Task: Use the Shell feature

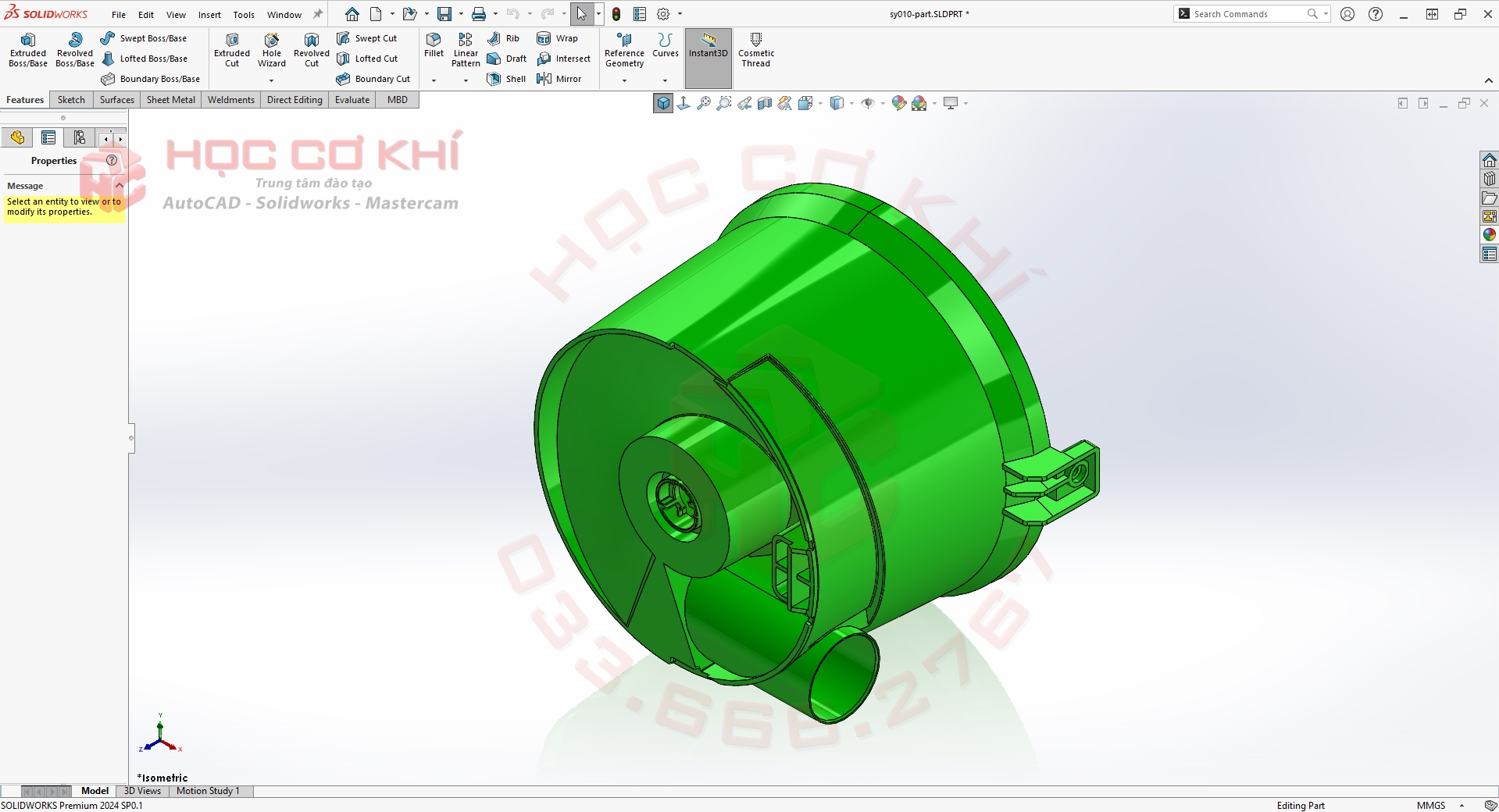Action: [506, 79]
